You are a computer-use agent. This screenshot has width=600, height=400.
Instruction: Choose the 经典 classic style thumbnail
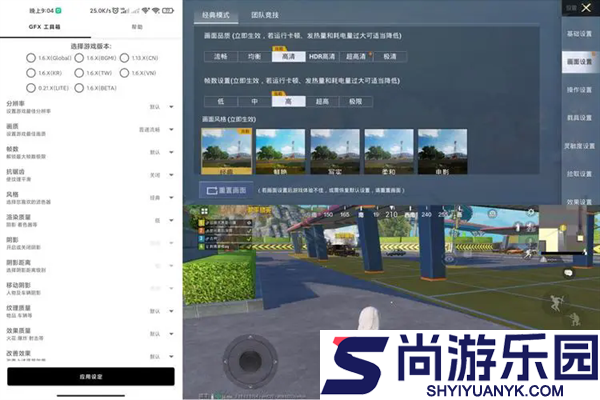(x=227, y=152)
